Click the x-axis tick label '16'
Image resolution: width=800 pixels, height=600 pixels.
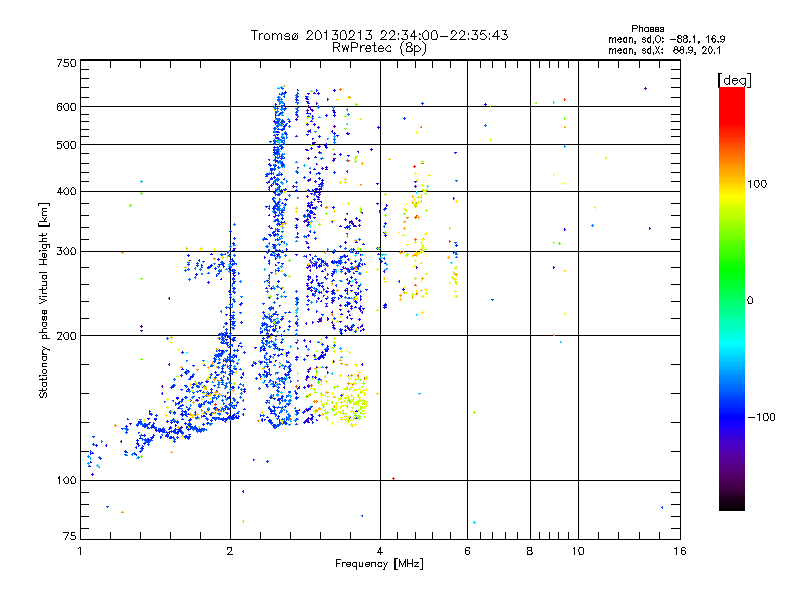click(680, 551)
